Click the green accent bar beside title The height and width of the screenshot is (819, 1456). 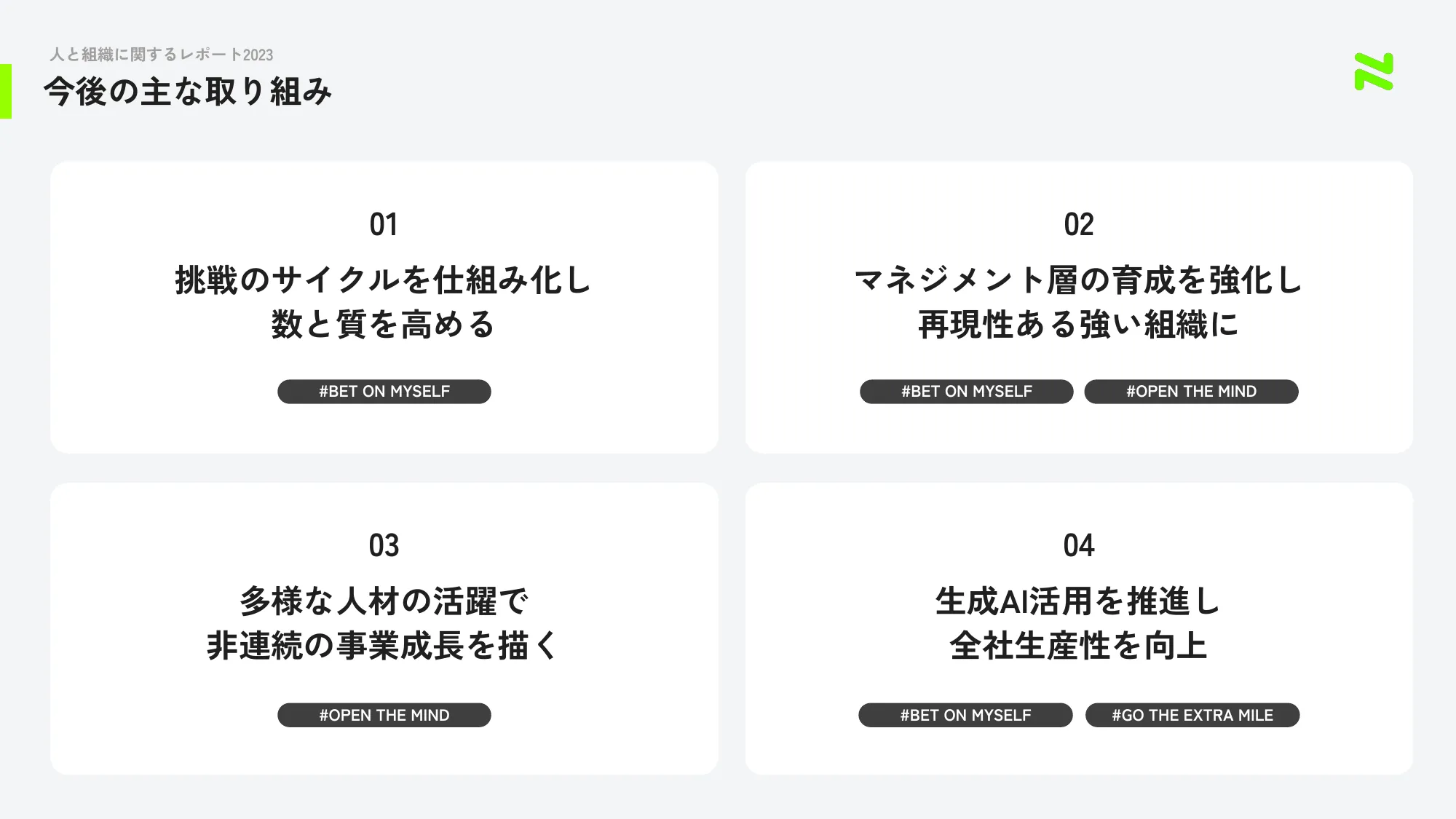(x=6, y=91)
